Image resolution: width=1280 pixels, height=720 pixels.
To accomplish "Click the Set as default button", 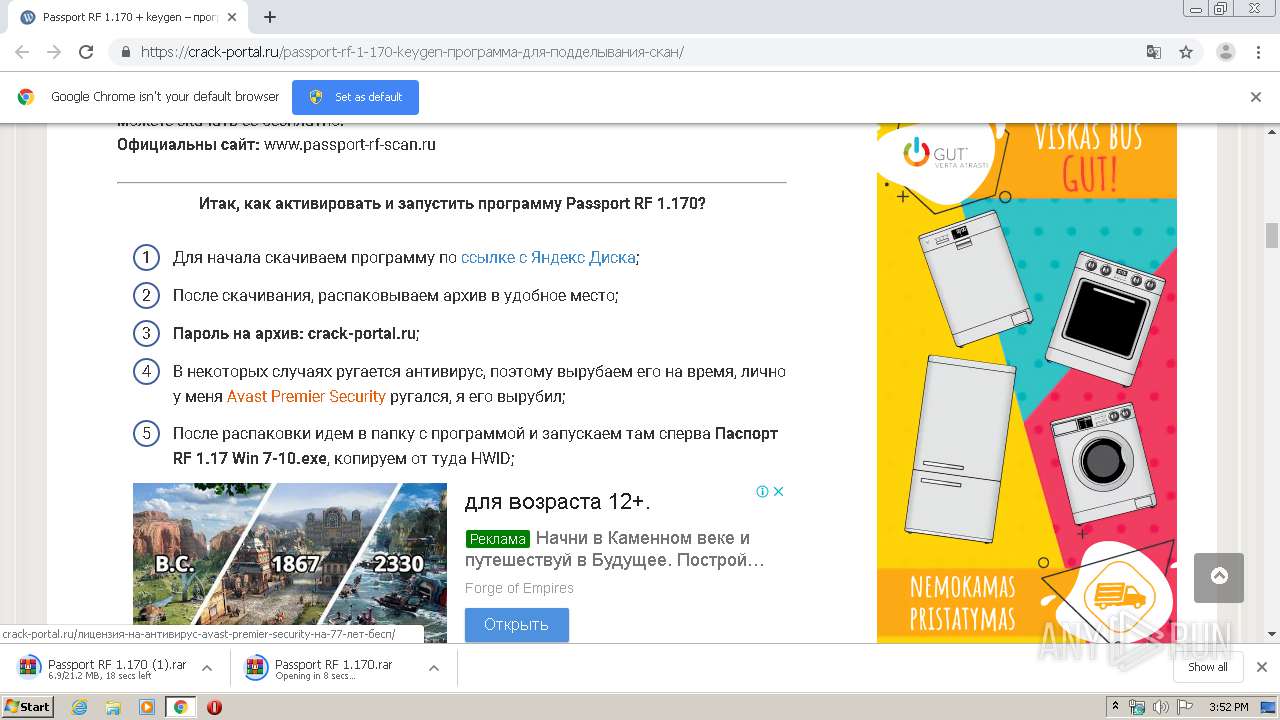I will (355, 97).
